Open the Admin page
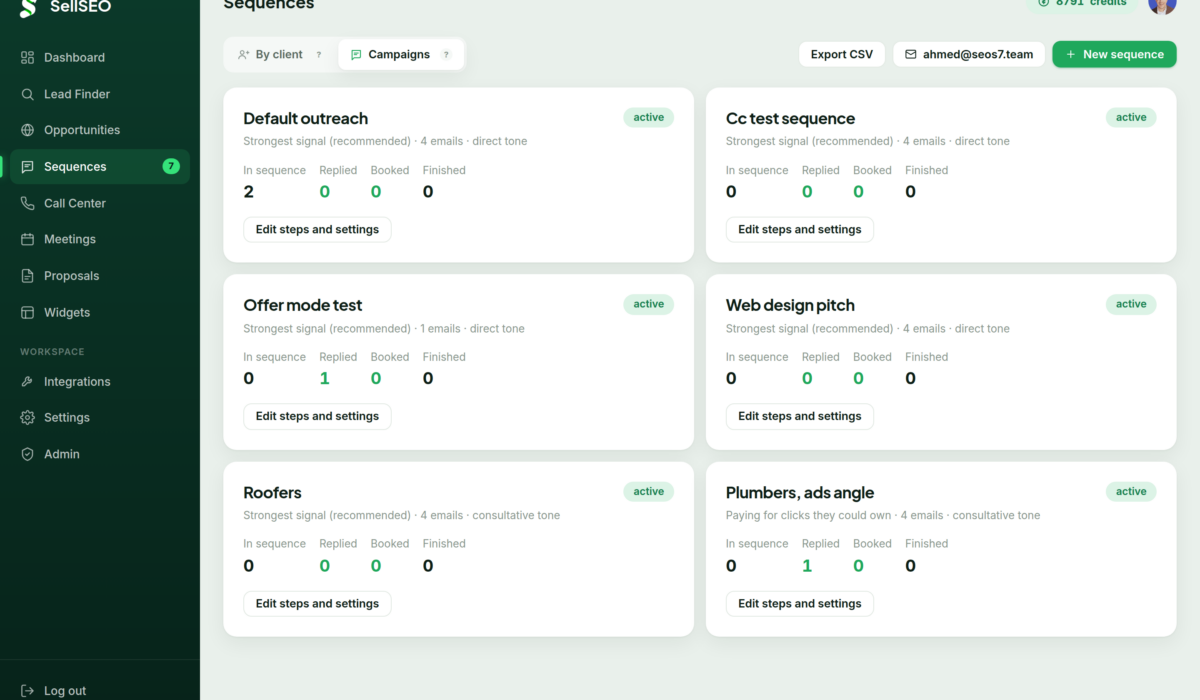1200x700 pixels. click(x=100, y=454)
